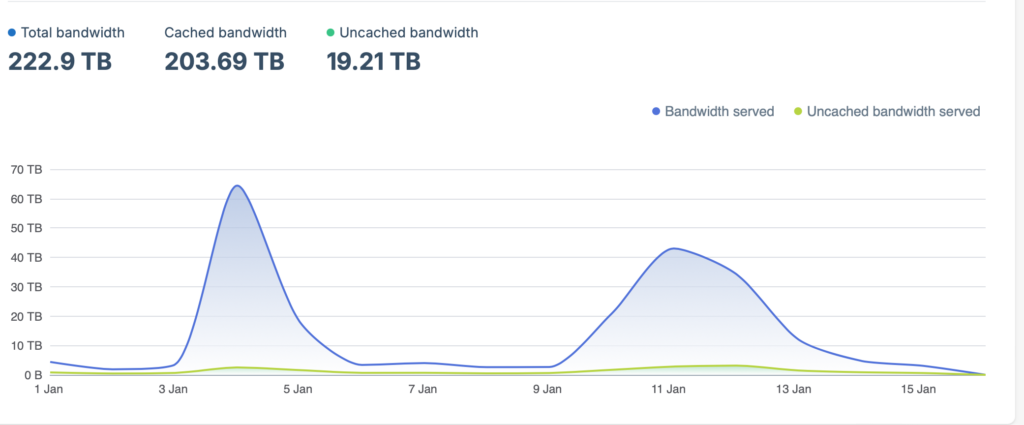Click the 0 B y-axis label
The width and height of the screenshot is (1024, 425).
(32, 375)
